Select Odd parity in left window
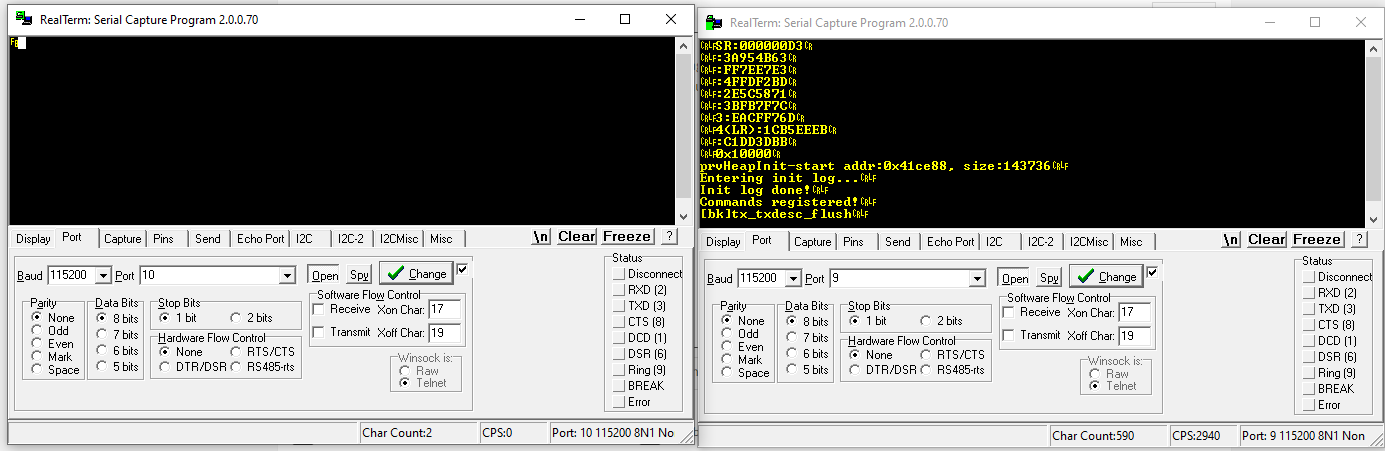 53,331
